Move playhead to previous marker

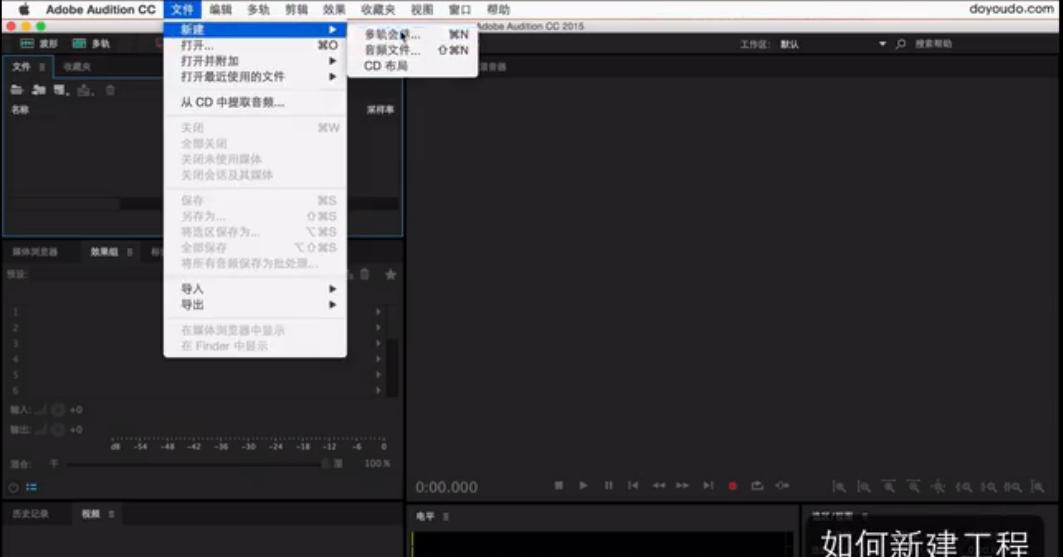tap(633, 485)
